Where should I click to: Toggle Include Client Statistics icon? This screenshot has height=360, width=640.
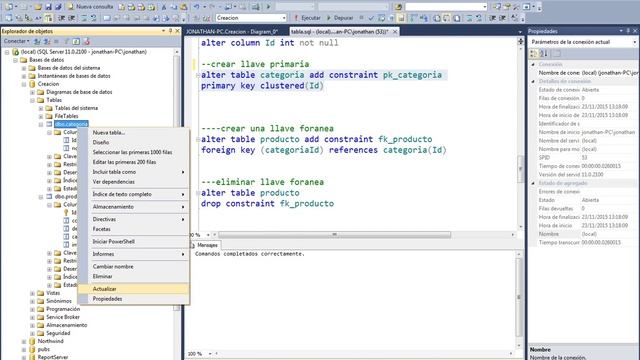coord(424,18)
